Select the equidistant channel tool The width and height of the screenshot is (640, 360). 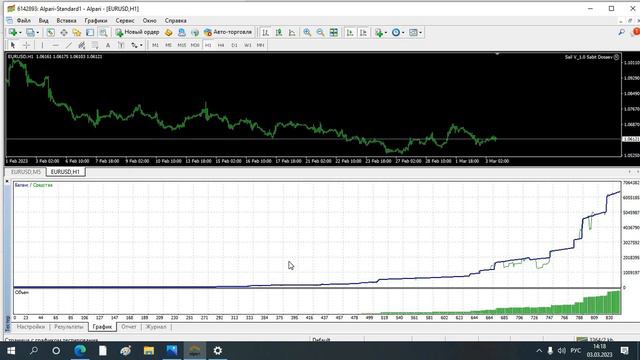coord(82,45)
